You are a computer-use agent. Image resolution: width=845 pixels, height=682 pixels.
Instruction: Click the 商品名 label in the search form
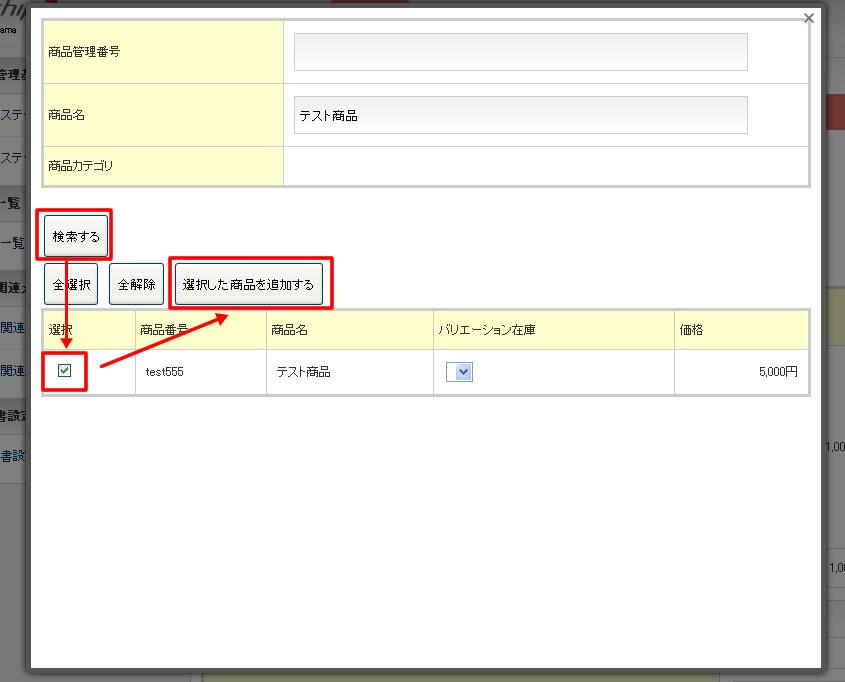pyautogui.click(x=67, y=115)
